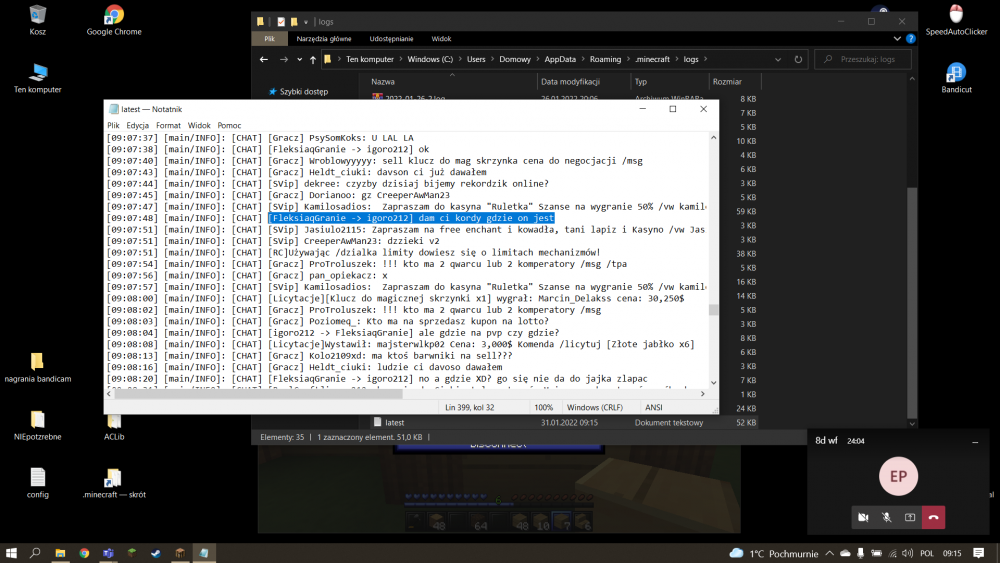Click the AppData breadcrumb in the address bar
Image resolution: width=1000 pixels, height=563 pixels.
click(x=562, y=59)
